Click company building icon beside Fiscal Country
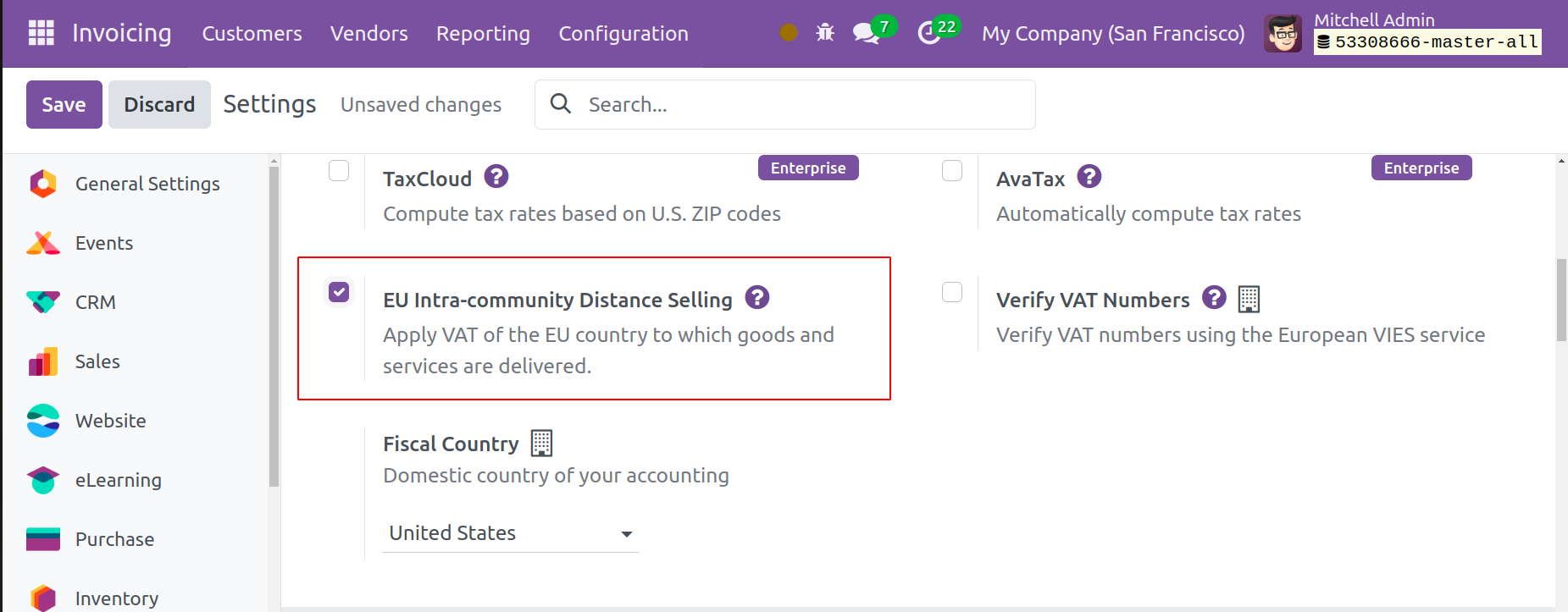1568x612 pixels. click(541, 443)
